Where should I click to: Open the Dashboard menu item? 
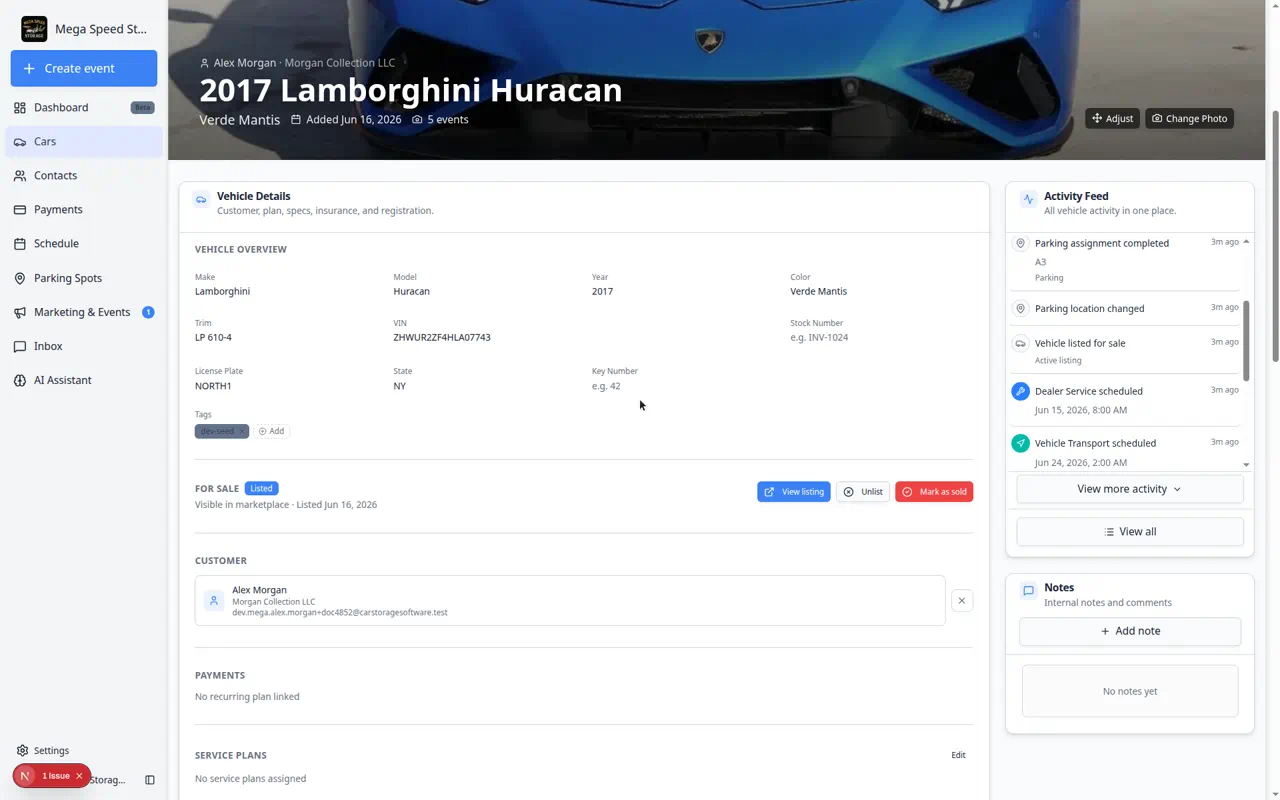coord(84,107)
